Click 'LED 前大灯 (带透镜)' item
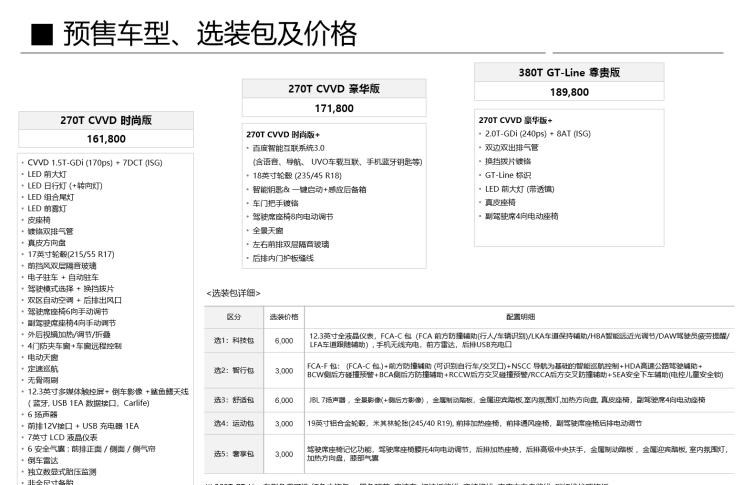The height and width of the screenshot is (485, 744). tap(519, 189)
